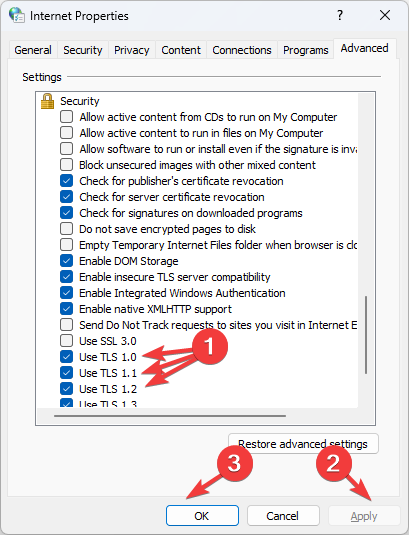The height and width of the screenshot is (535, 409).
Task: Check Do not save encrypted pages to disk
Action: [x=67, y=229]
